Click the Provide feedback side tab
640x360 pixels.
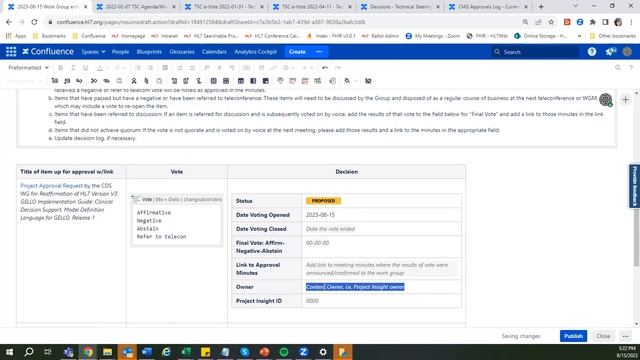pos(635,186)
